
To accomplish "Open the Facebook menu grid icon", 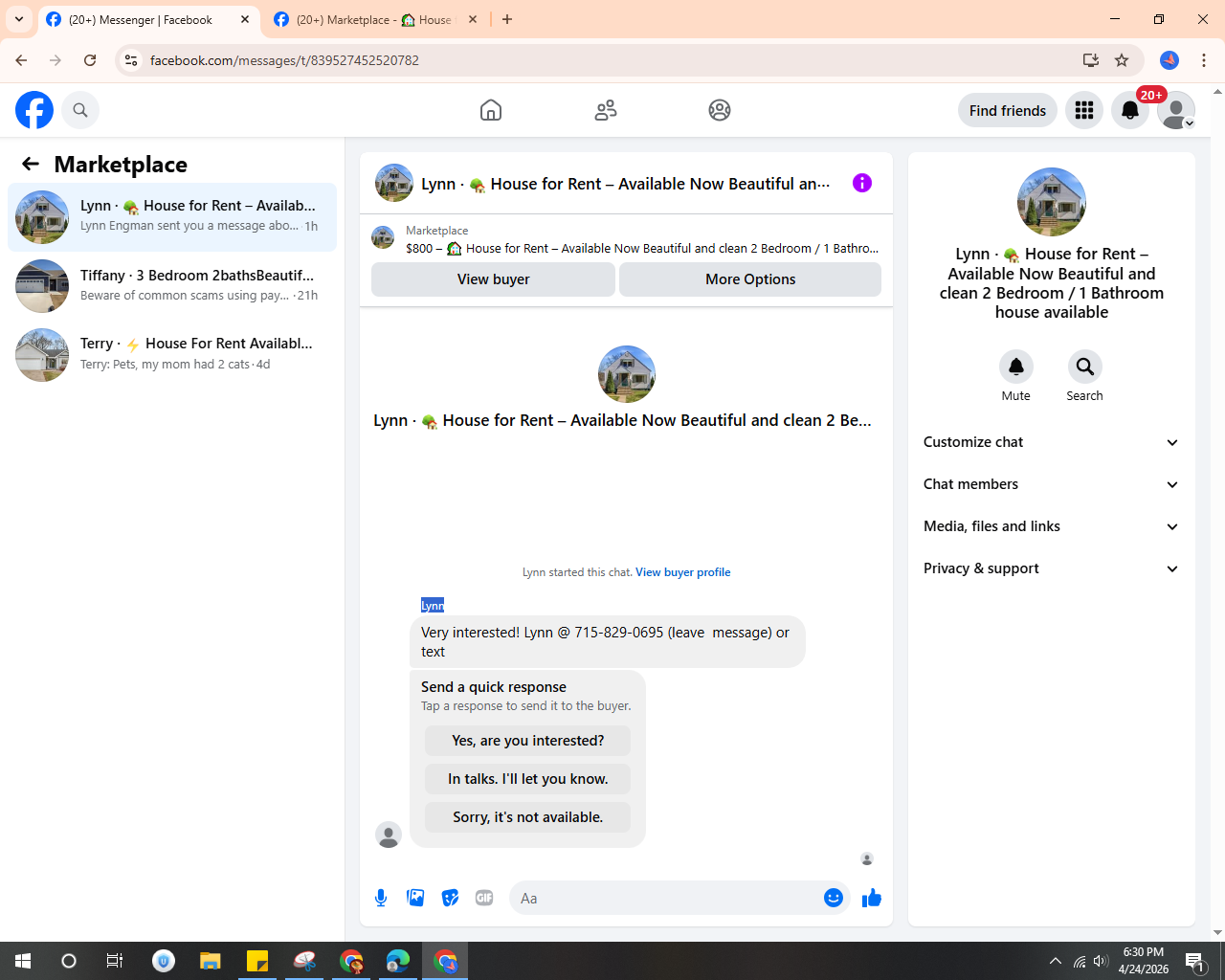I will (x=1084, y=110).
